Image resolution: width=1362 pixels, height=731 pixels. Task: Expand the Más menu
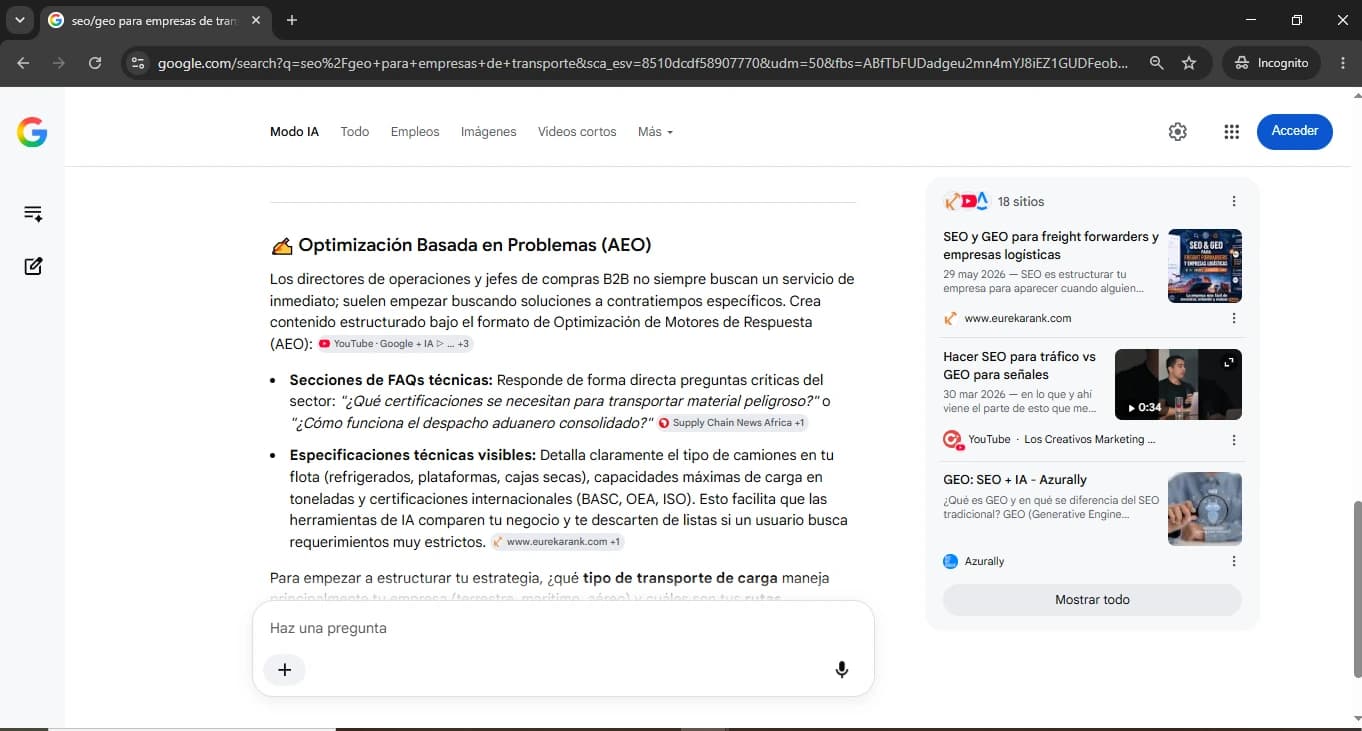pos(655,132)
